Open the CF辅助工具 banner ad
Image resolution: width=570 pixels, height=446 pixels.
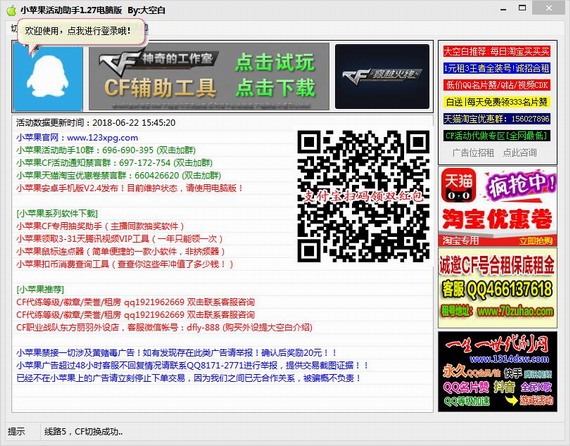[x=209, y=77]
